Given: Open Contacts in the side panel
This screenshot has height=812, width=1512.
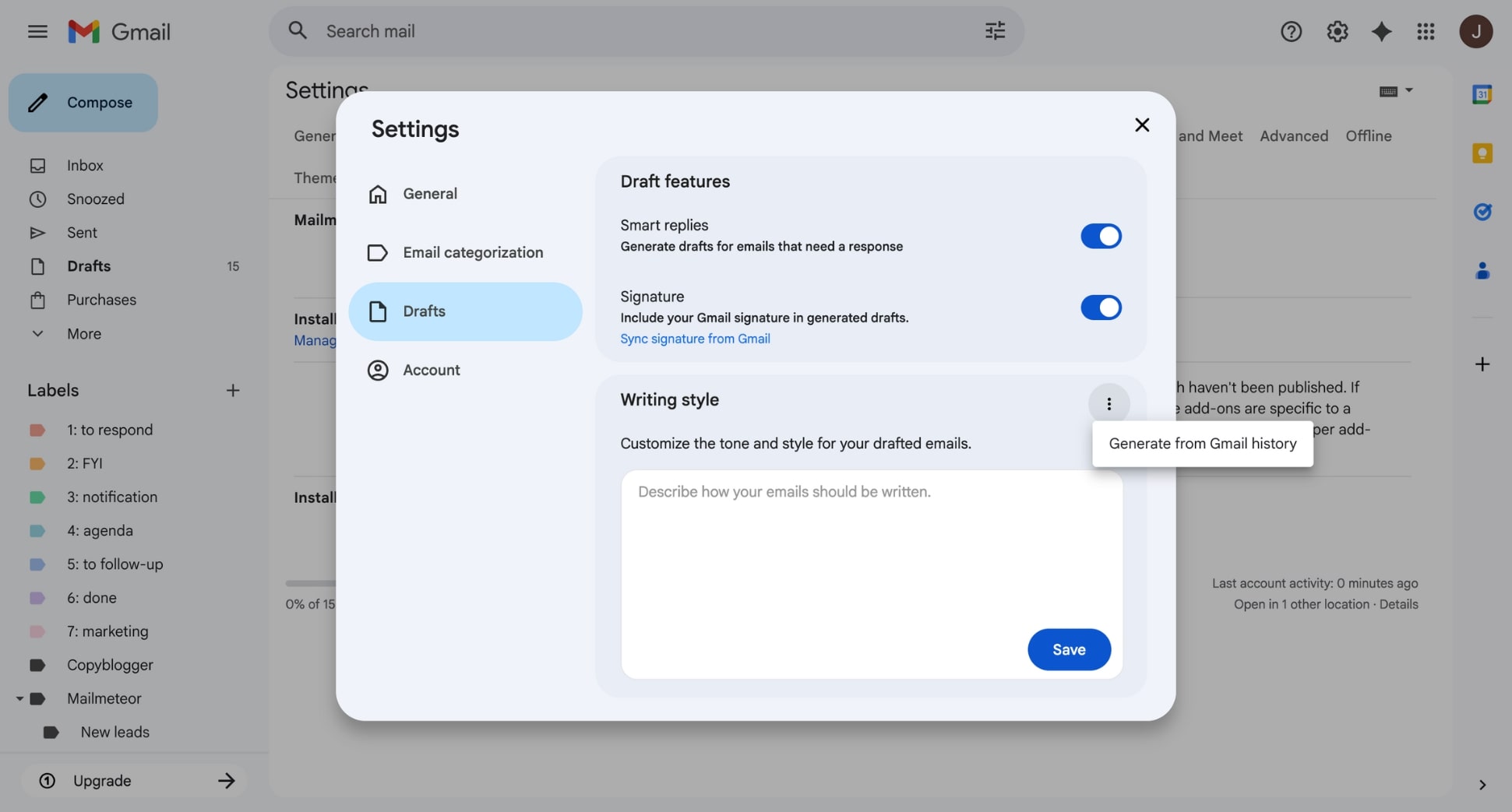Looking at the screenshot, I should tap(1482, 271).
